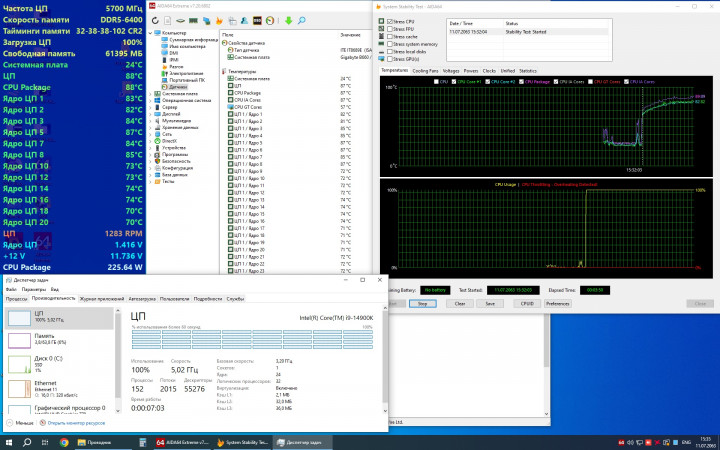Enable Stress local disks checkbox

[x=390, y=52]
